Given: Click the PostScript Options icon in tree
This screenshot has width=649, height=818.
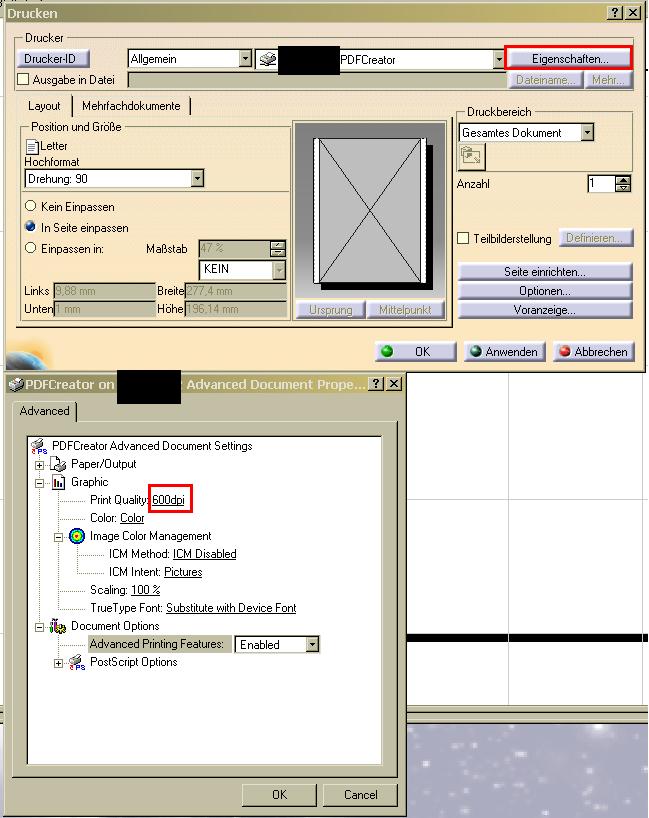Looking at the screenshot, I should pyautogui.click(x=77, y=663).
